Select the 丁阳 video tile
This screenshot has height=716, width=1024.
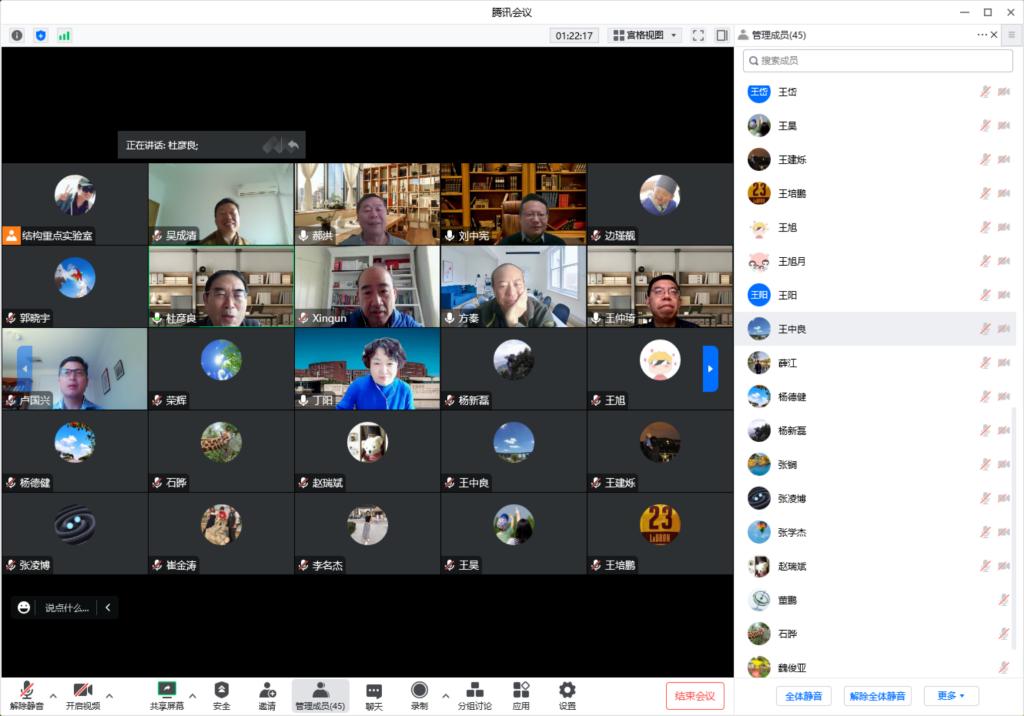[x=367, y=368]
